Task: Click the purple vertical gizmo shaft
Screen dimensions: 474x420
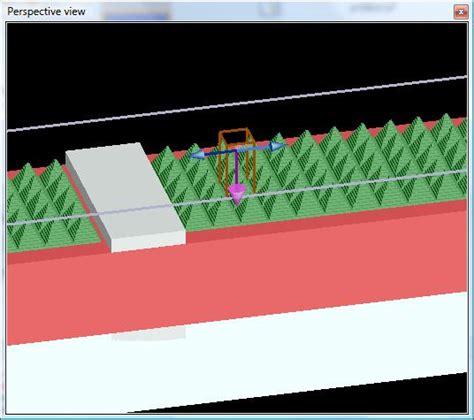Action: click(x=236, y=168)
